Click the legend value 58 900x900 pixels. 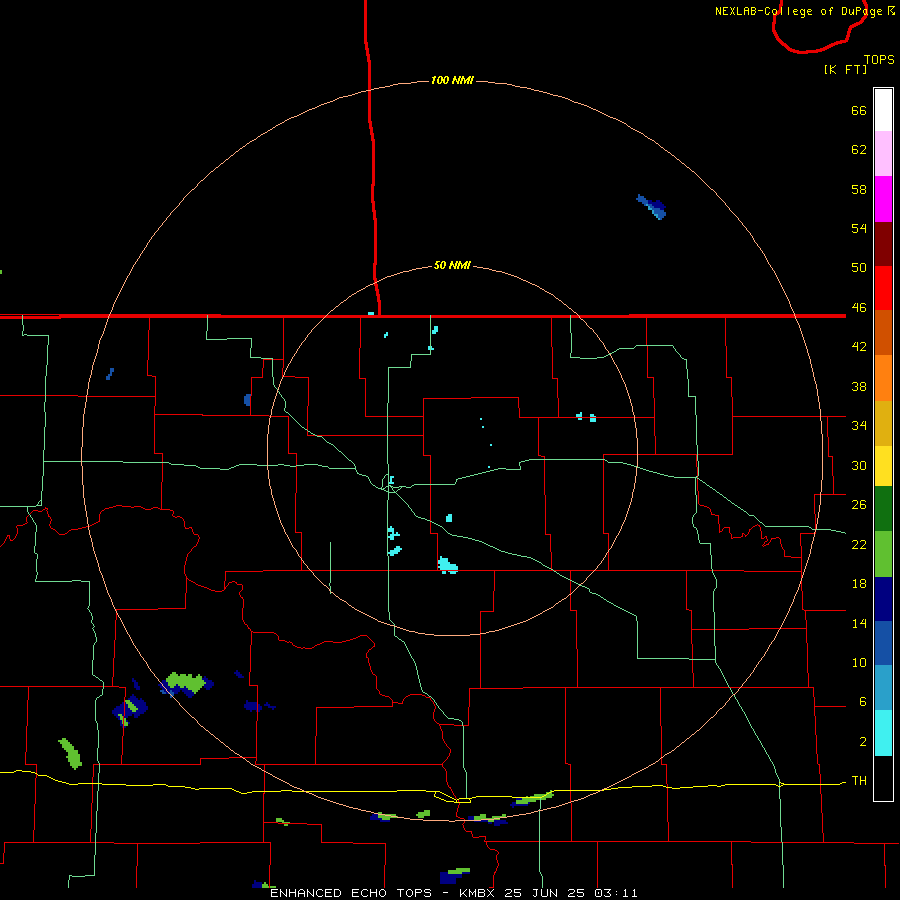tap(859, 189)
